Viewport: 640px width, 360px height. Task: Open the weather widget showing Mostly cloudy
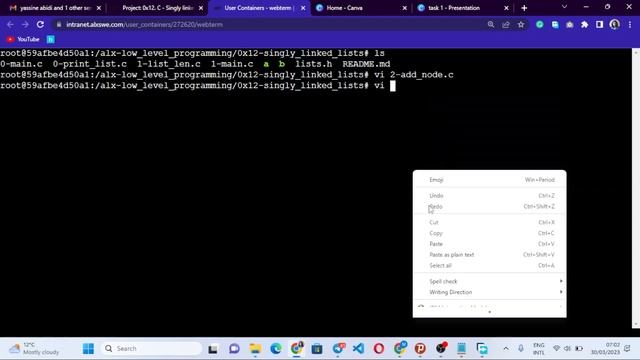pos(34,349)
